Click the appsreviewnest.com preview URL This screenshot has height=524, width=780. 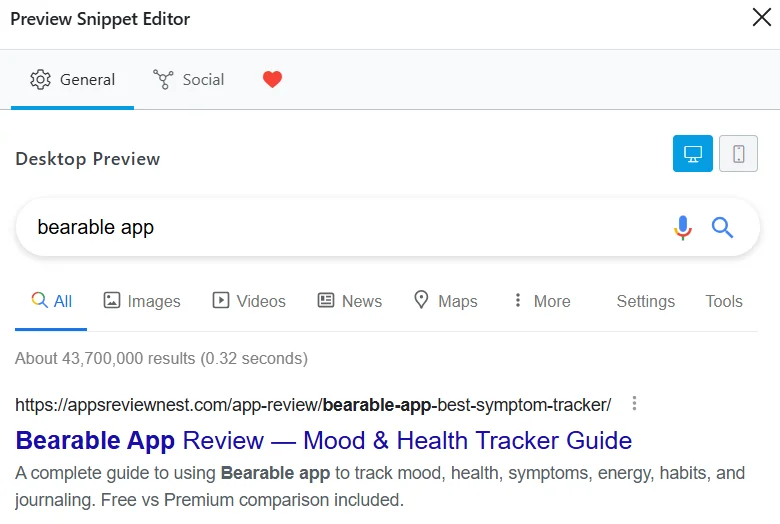(313, 405)
